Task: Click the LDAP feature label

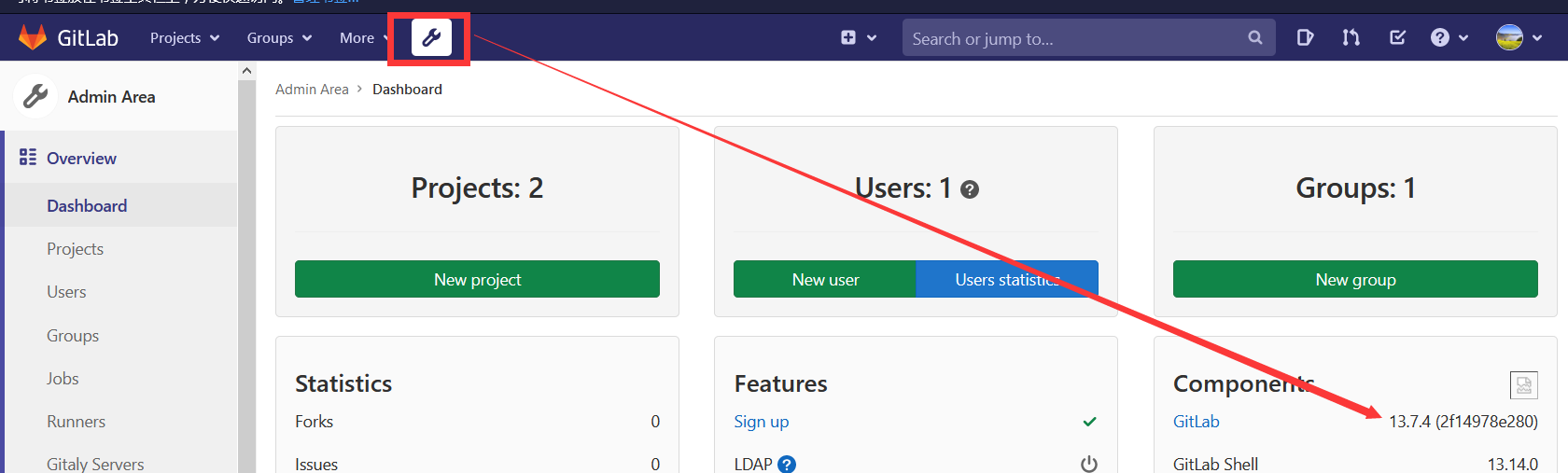Action: [752, 464]
